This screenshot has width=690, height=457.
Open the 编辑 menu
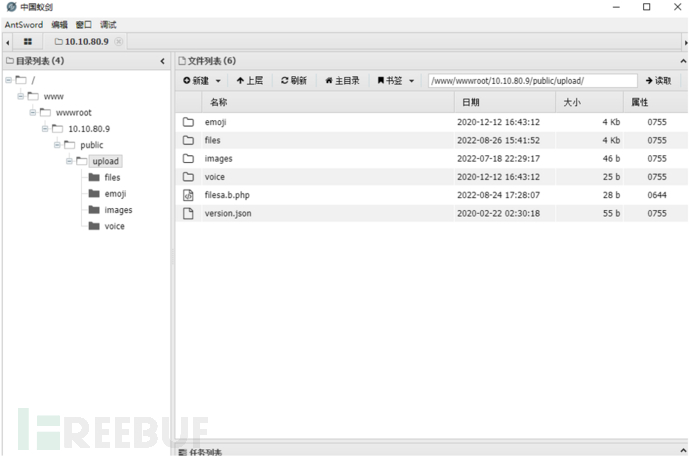[x=59, y=25]
